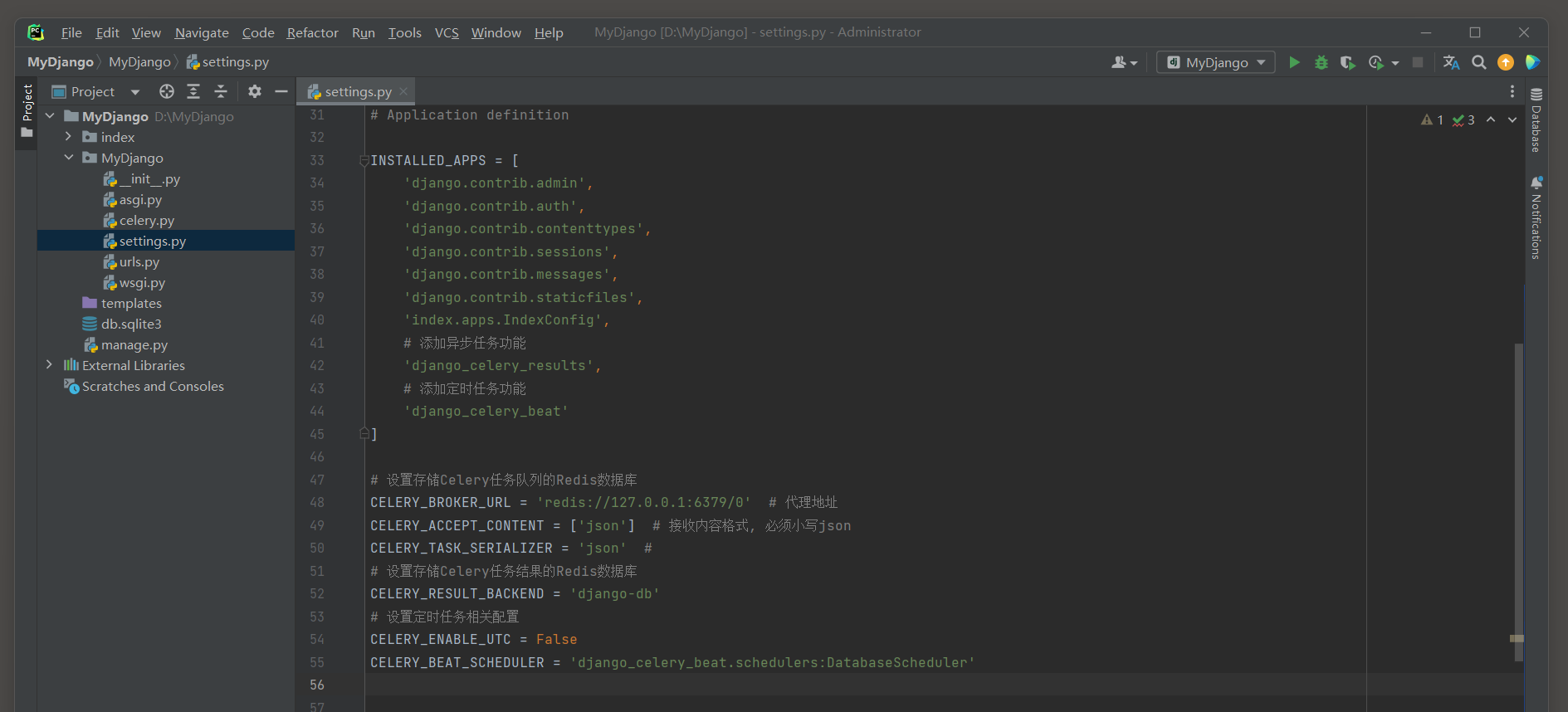Start debugging with the bug icon
The height and width of the screenshot is (712, 1568).
coord(1321,62)
